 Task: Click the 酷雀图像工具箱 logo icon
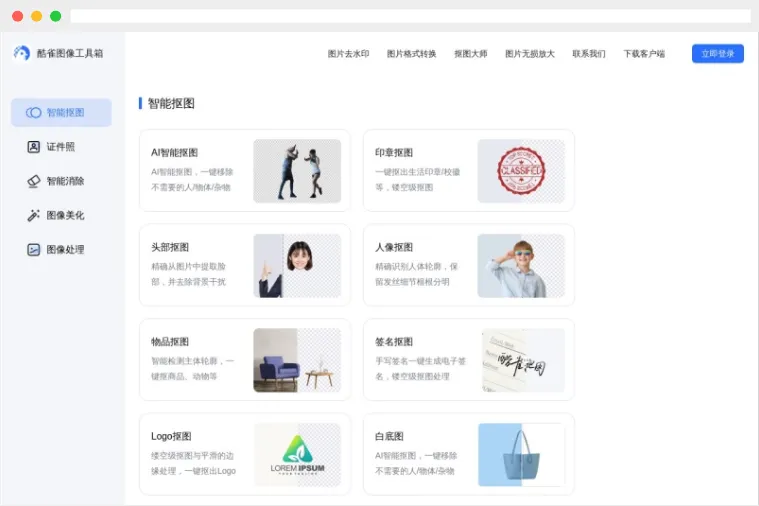pos(22,53)
